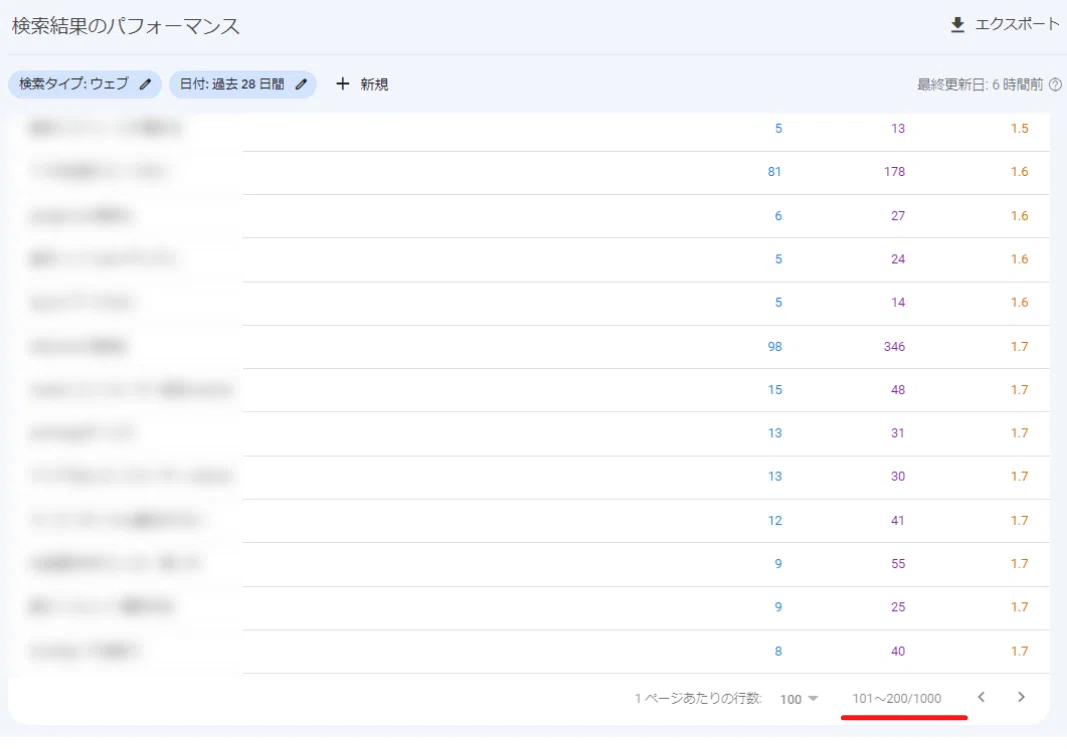
Task: Edit the 検索タイプ: ウェブ filter pencil icon
Action: (145, 84)
